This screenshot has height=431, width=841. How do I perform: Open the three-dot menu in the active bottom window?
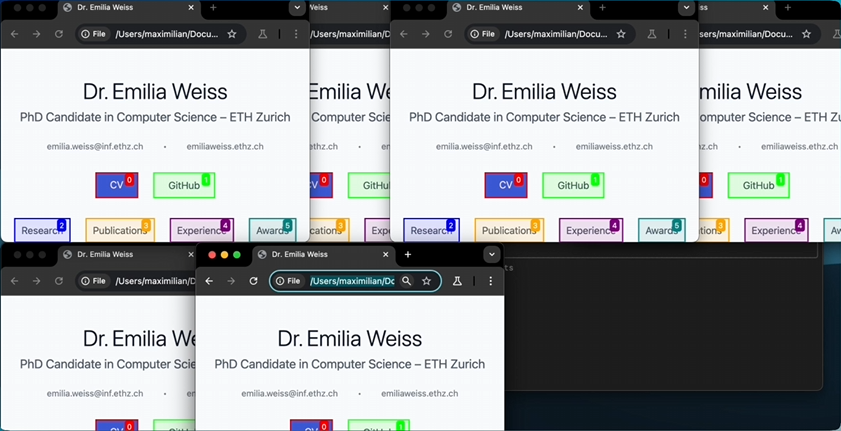coord(490,282)
